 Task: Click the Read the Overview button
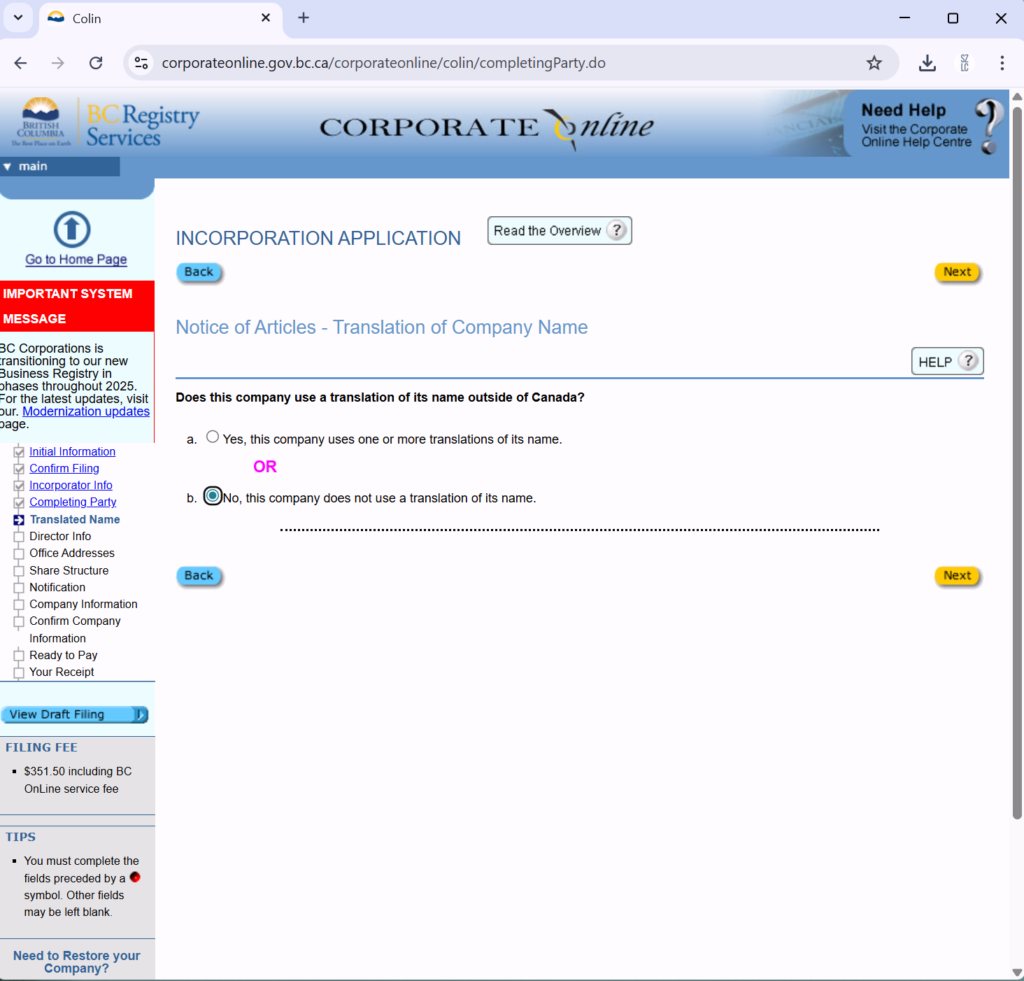[558, 231]
